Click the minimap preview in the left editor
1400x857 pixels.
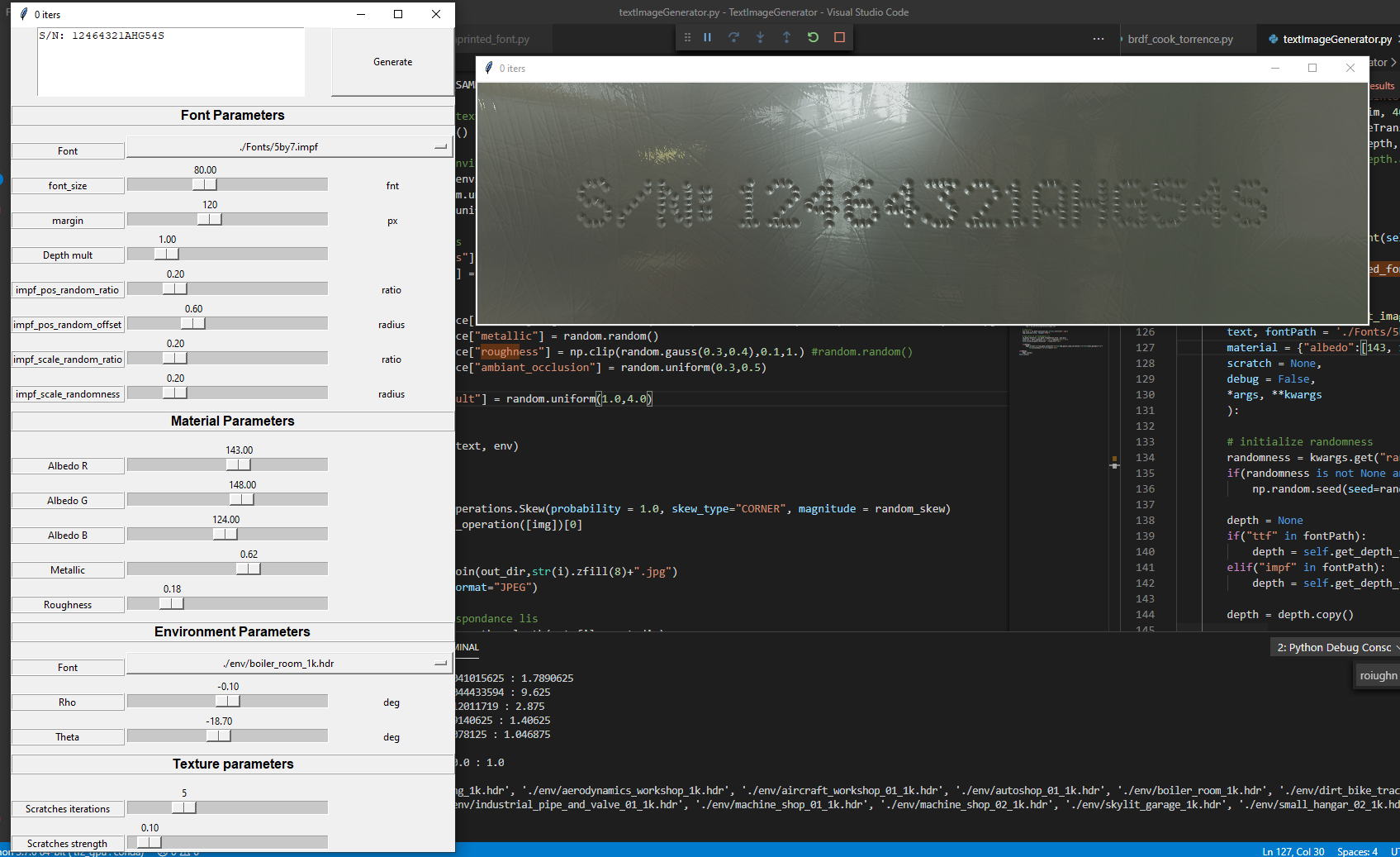1063,340
